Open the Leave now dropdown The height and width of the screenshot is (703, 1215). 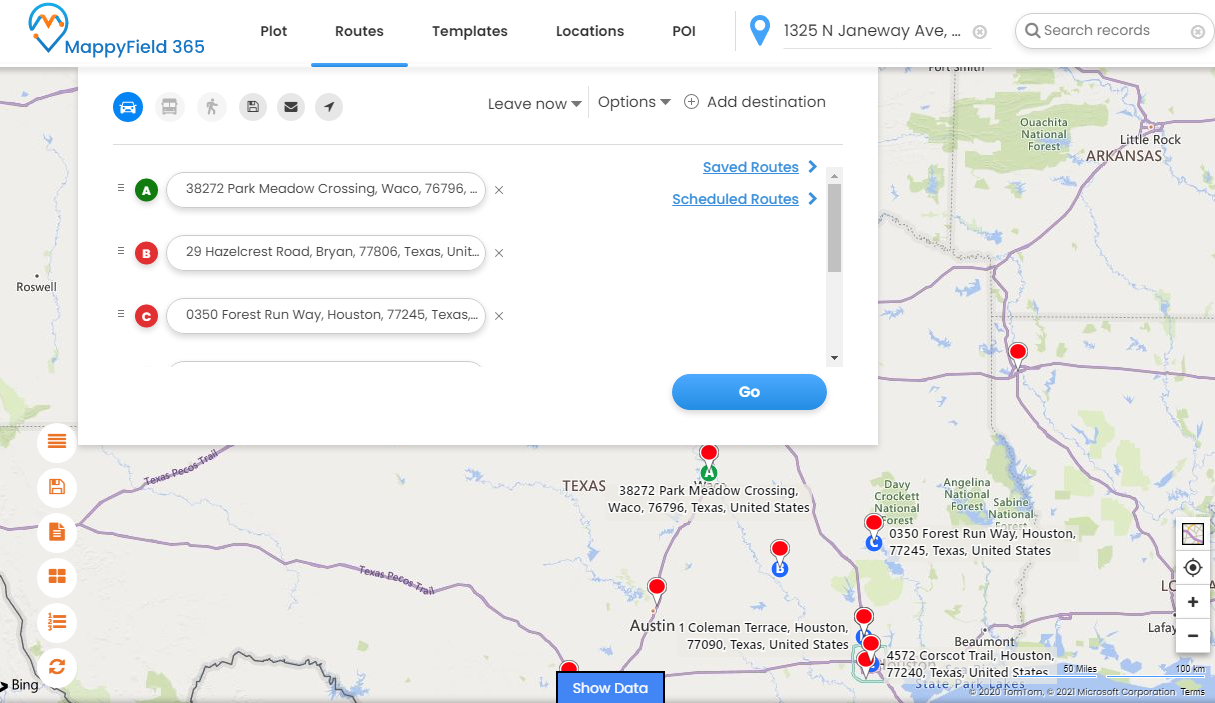[x=534, y=104]
